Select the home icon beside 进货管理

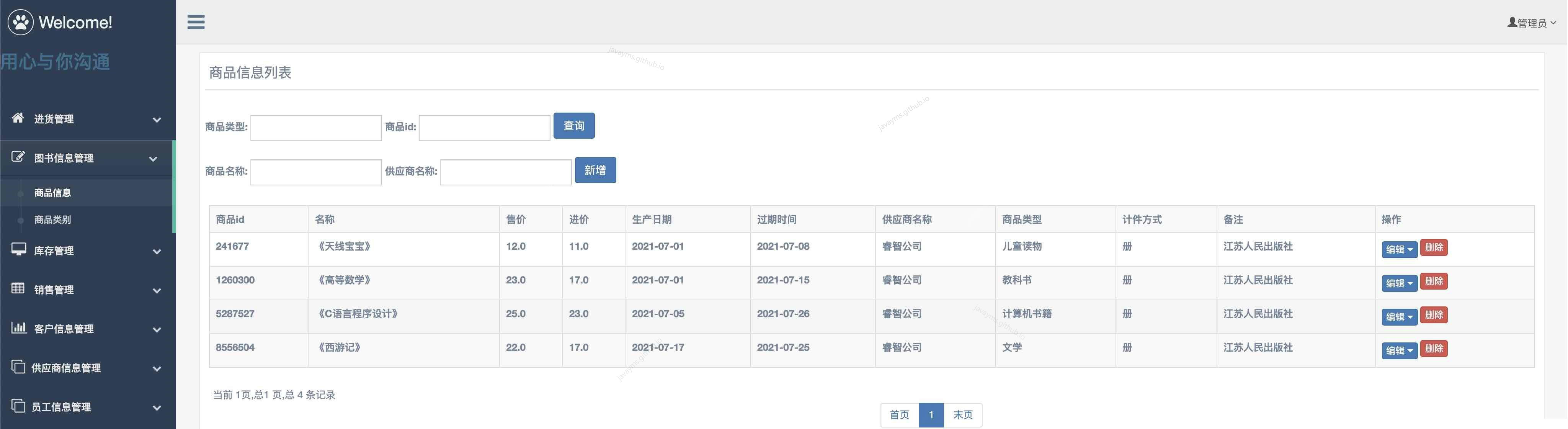[18, 118]
